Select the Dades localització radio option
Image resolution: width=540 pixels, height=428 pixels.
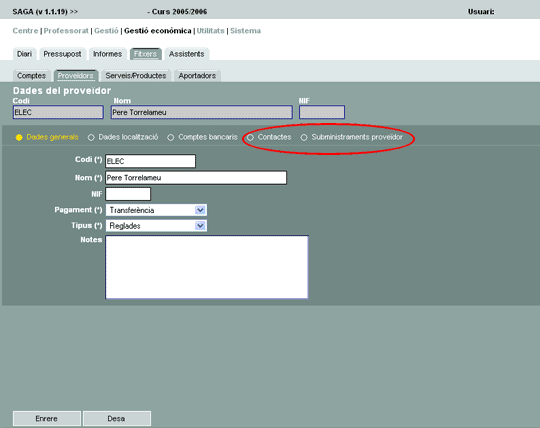pyautogui.click(x=91, y=137)
